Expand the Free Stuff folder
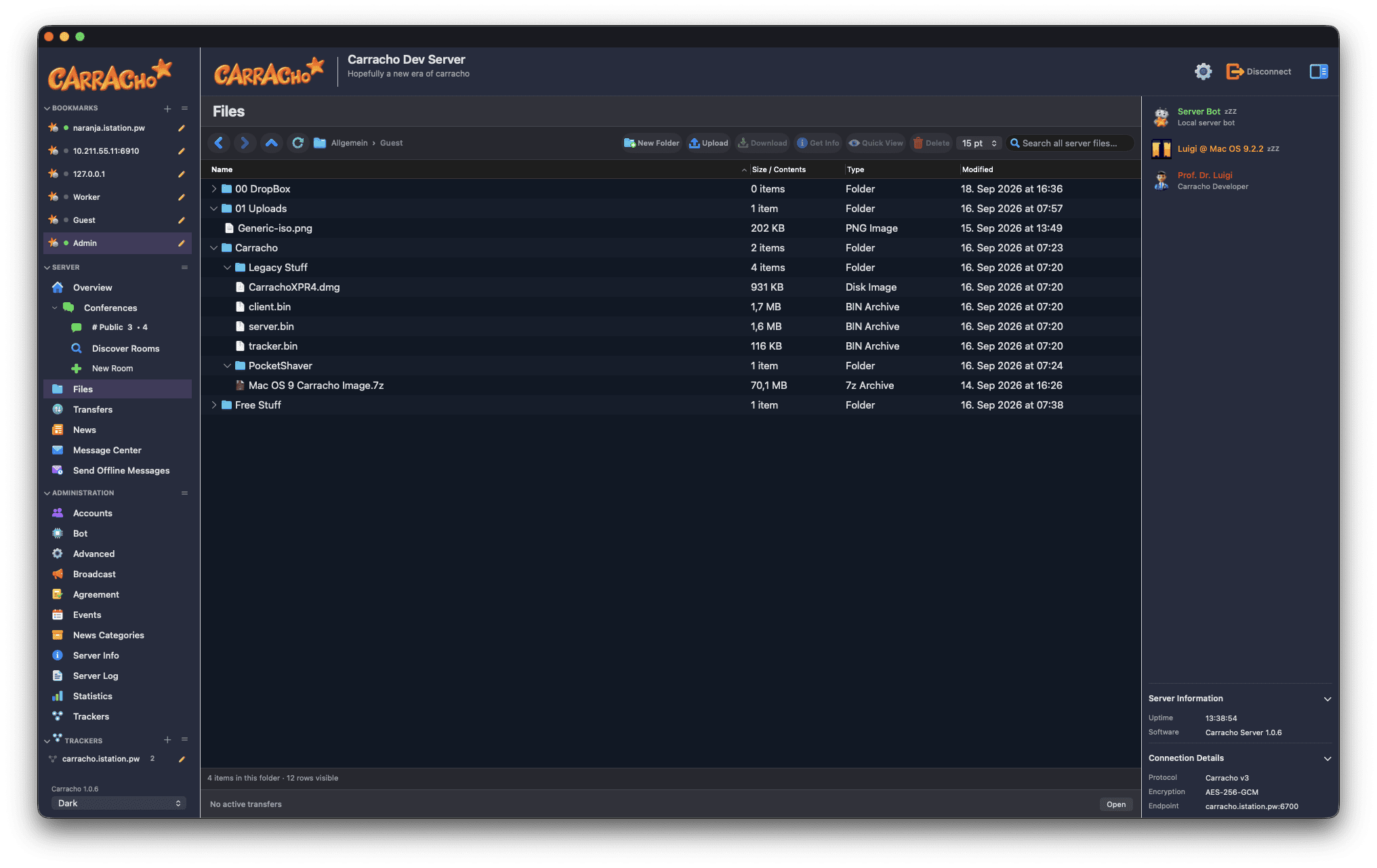The height and width of the screenshot is (868, 1377). [x=214, y=405]
